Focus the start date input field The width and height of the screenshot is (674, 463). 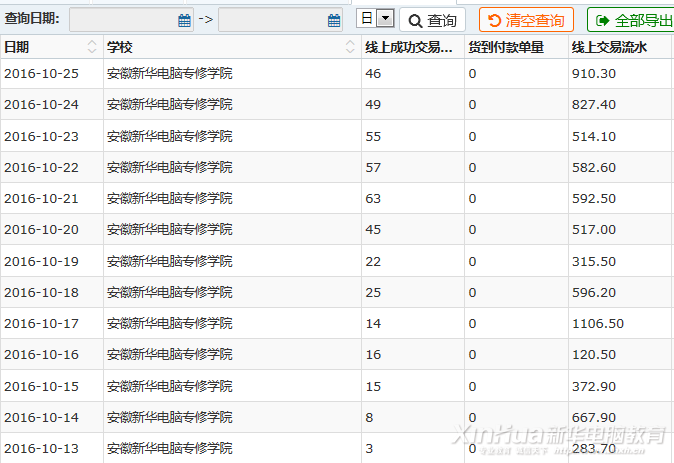(x=122, y=20)
